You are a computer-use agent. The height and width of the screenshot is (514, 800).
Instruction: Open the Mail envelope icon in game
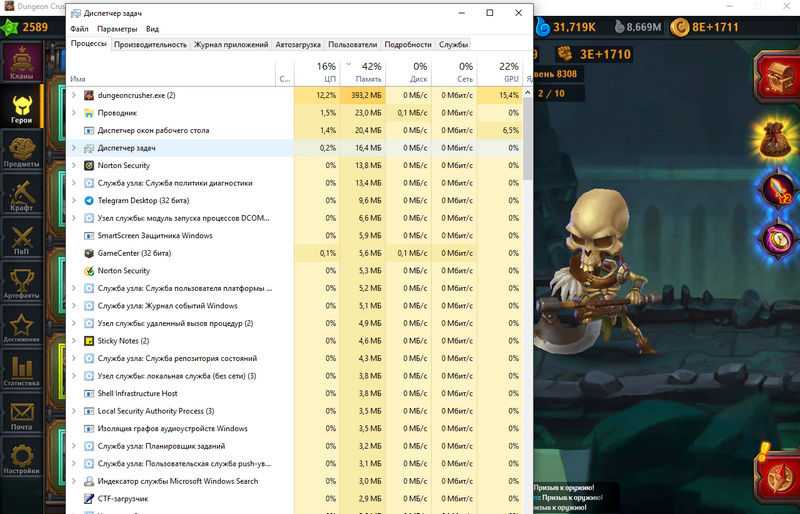click(21, 414)
